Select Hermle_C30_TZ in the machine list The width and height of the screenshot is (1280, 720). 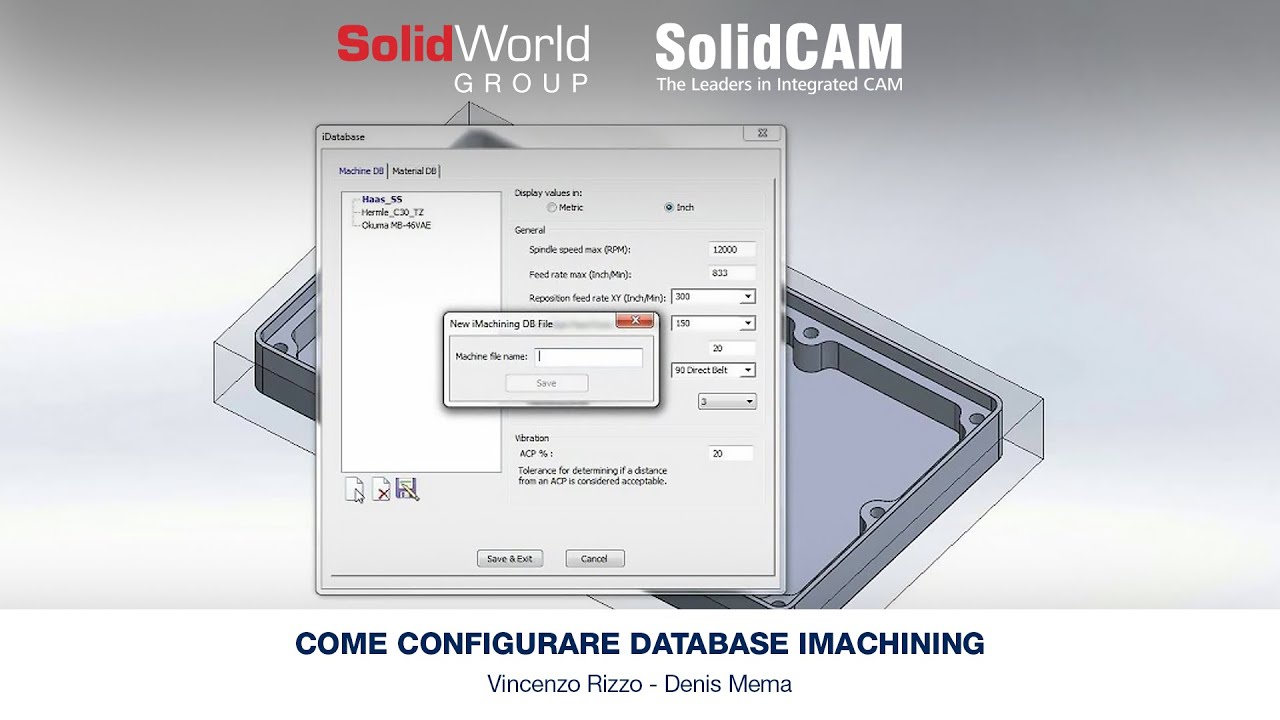392,212
